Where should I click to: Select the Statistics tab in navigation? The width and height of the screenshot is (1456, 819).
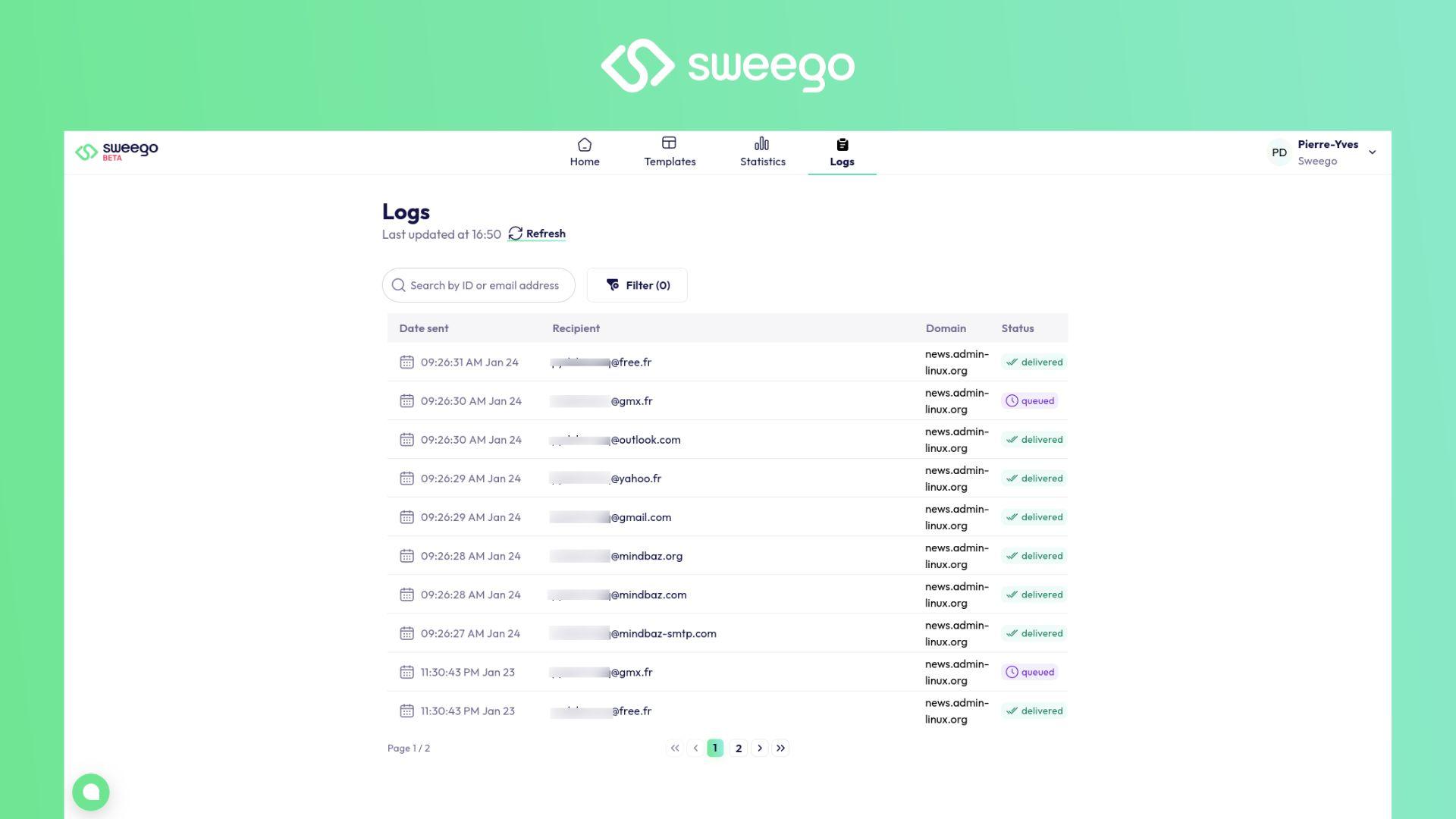click(x=763, y=152)
